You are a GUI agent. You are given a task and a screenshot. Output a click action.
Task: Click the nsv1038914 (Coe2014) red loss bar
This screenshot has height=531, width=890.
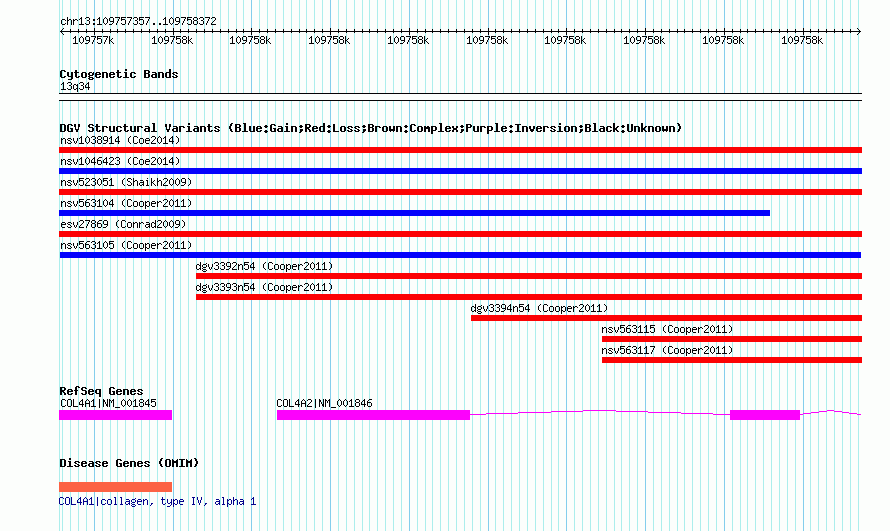(460, 150)
